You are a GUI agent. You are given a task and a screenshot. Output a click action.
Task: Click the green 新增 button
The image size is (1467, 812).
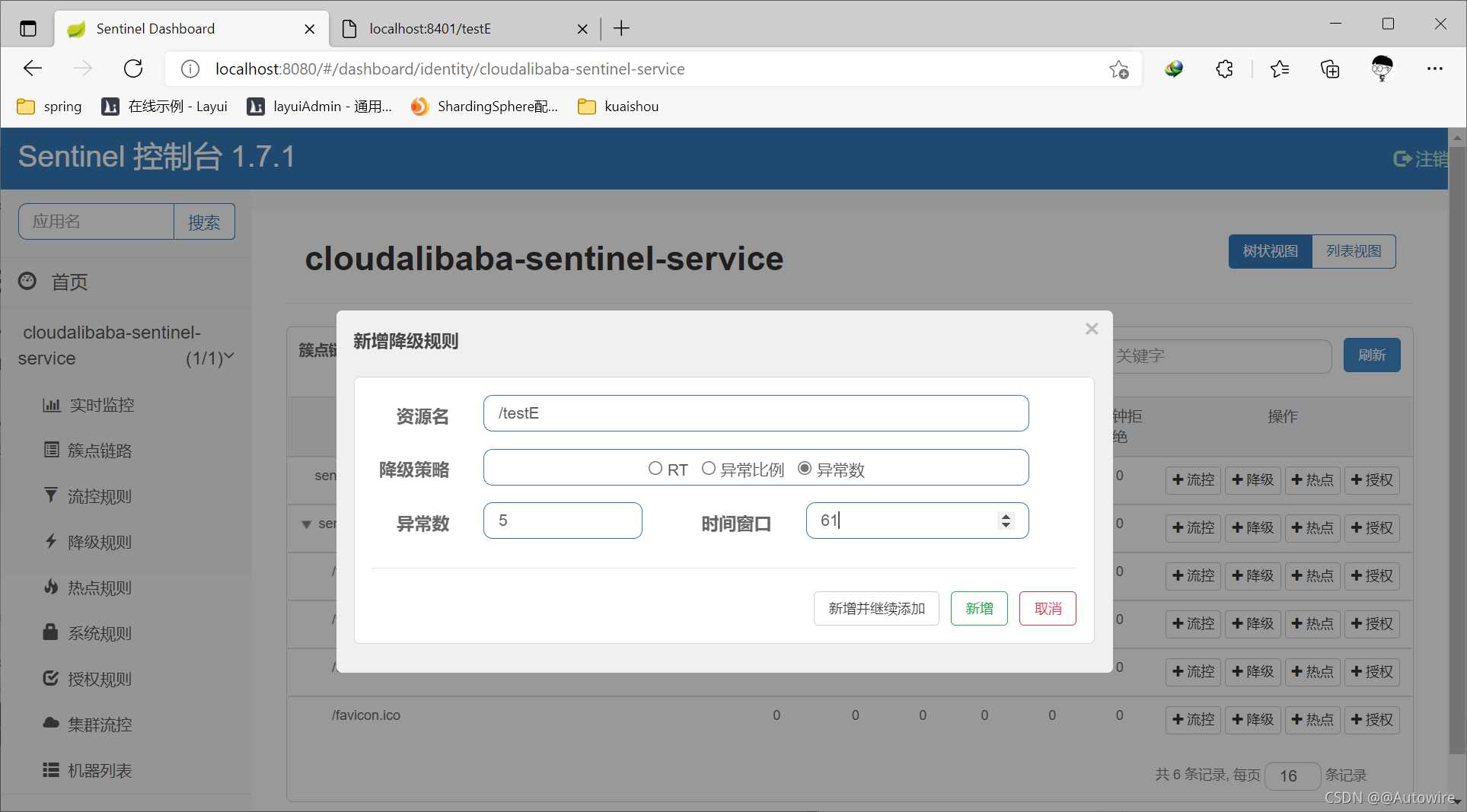pos(979,609)
